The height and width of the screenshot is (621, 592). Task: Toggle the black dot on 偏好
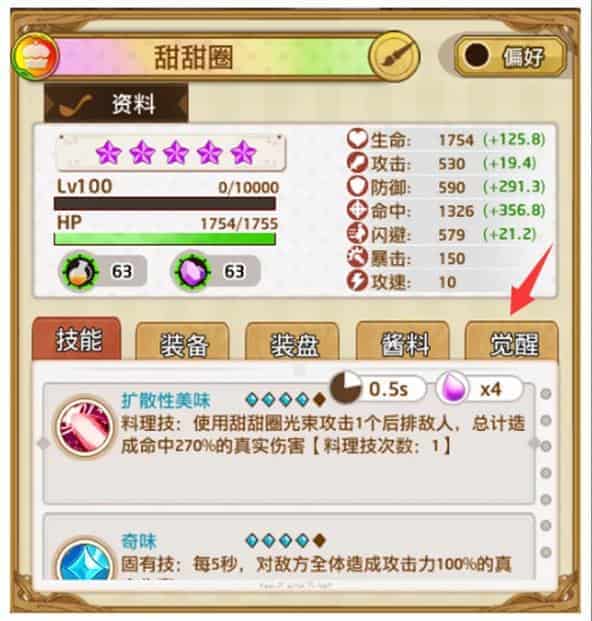(x=477, y=55)
